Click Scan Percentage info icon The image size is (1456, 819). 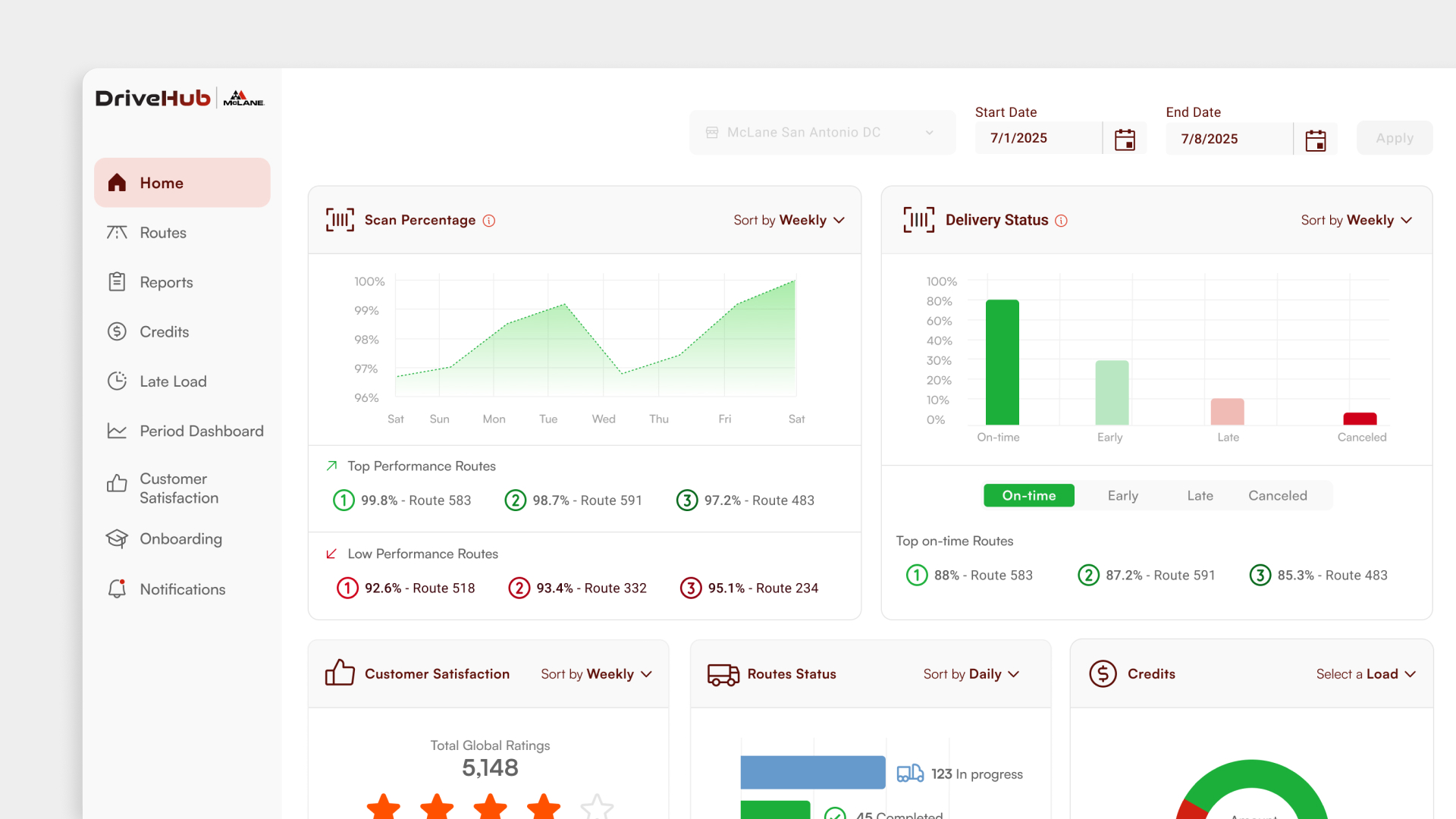489,221
